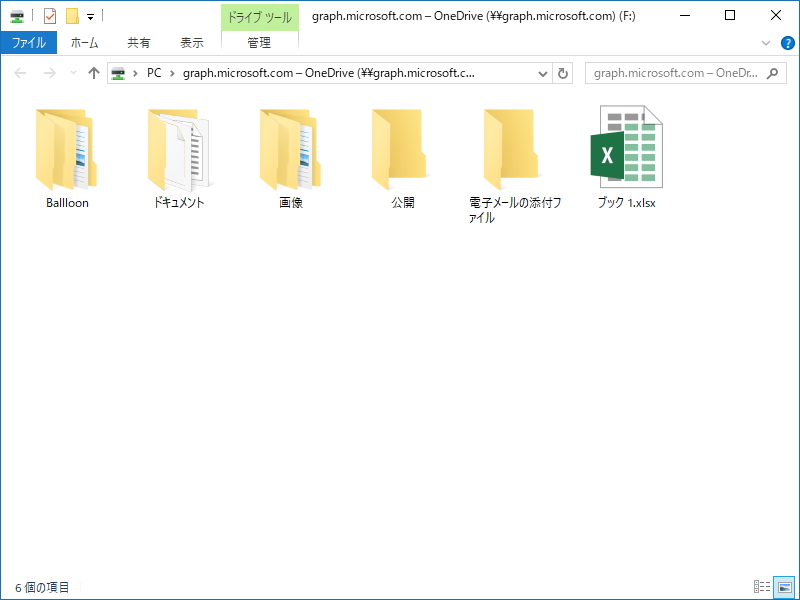Click the 管理 drive tools tab

click(258, 43)
